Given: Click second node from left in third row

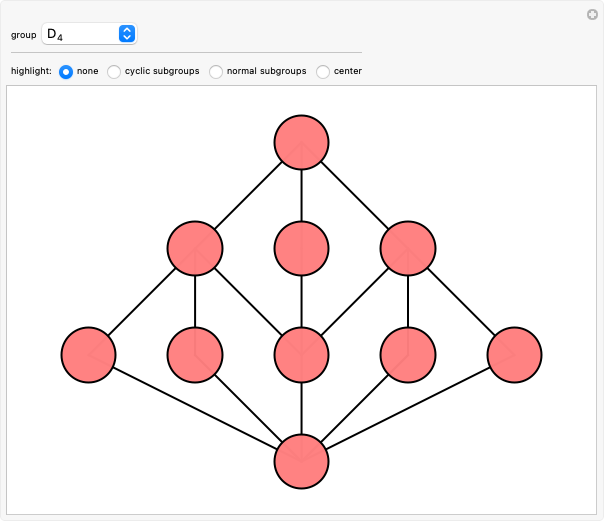Looking at the screenshot, I should click(195, 354).
